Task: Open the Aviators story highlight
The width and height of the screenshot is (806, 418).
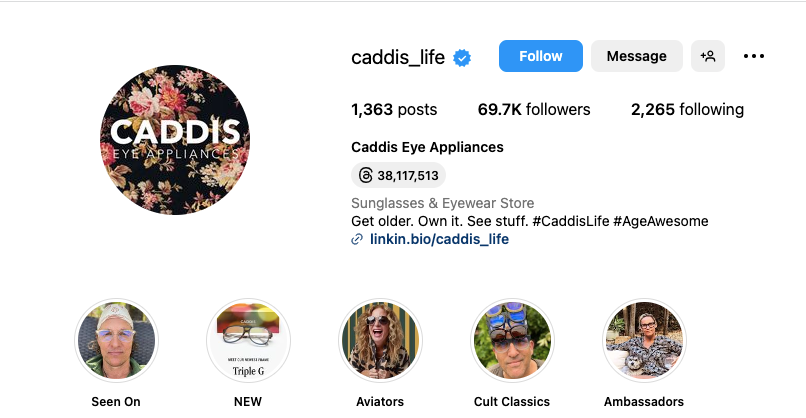Action: coord(380,340)
